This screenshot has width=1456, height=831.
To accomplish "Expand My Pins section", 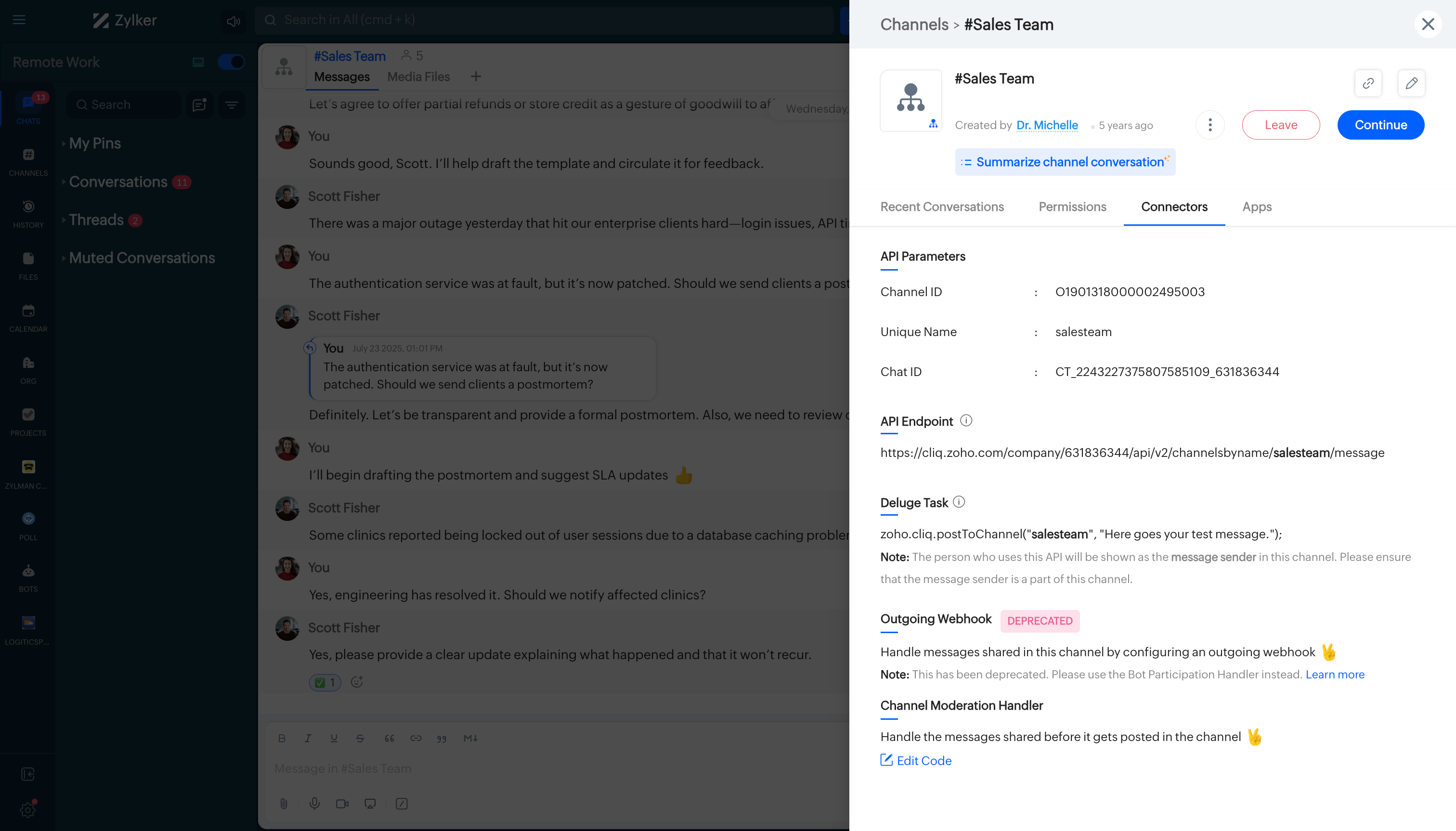I will [x=92, y=143].
